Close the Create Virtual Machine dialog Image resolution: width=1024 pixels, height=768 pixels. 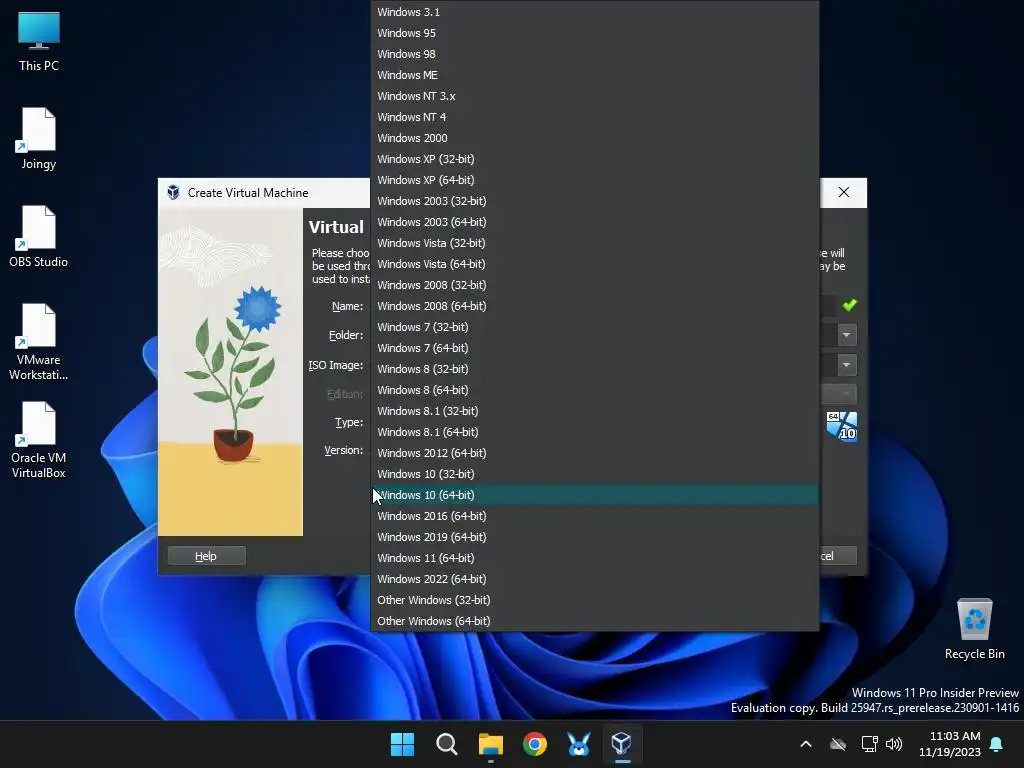coord(844,192)
